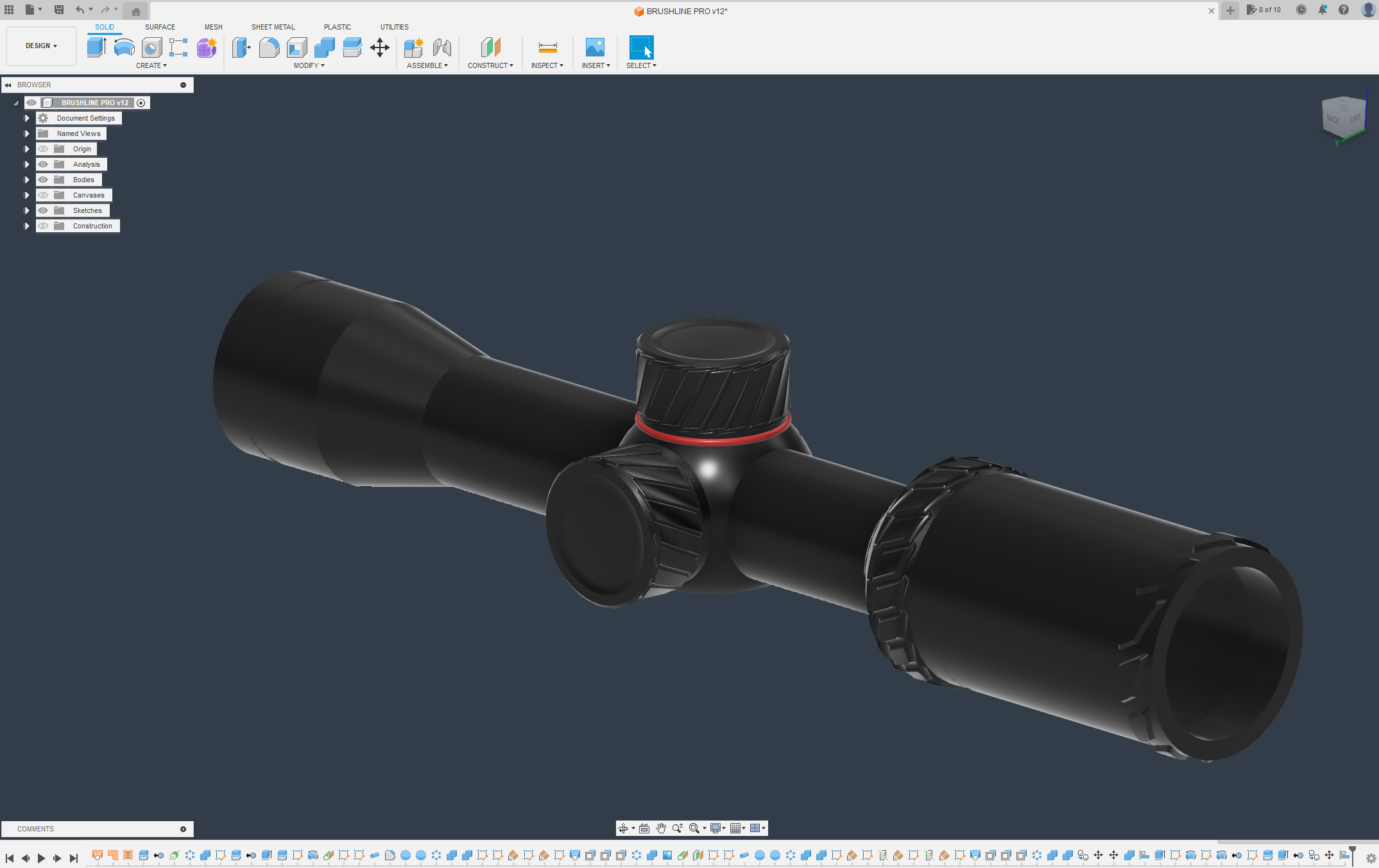Expand the Named Views tree node
The image size is (1379, 868).
point(27,133)
